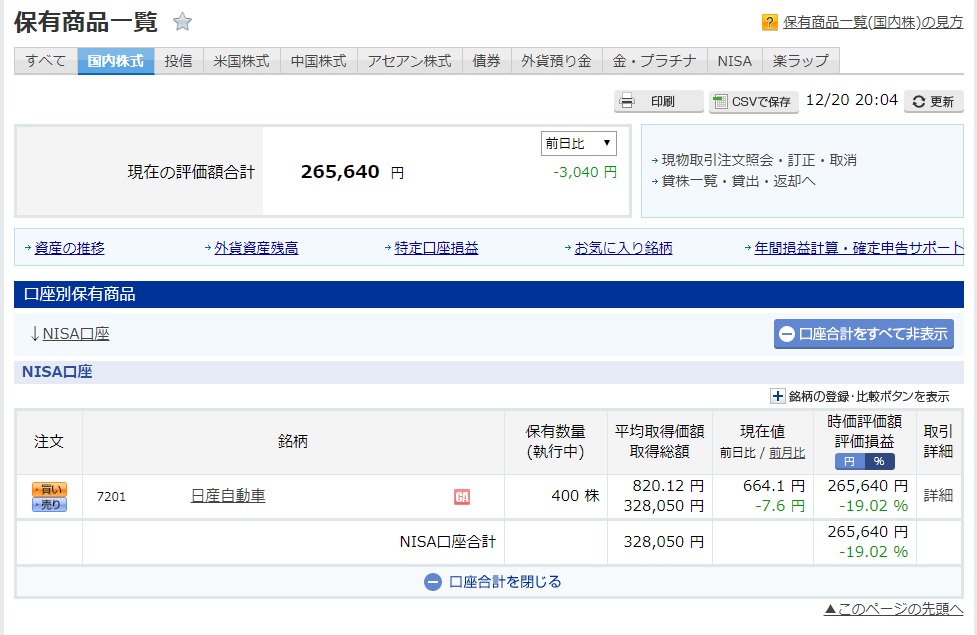Viewport: 977px width, 635px height.
Task: Open 年間損益計算・確定申告サポート link
Action: click(859, 248)
